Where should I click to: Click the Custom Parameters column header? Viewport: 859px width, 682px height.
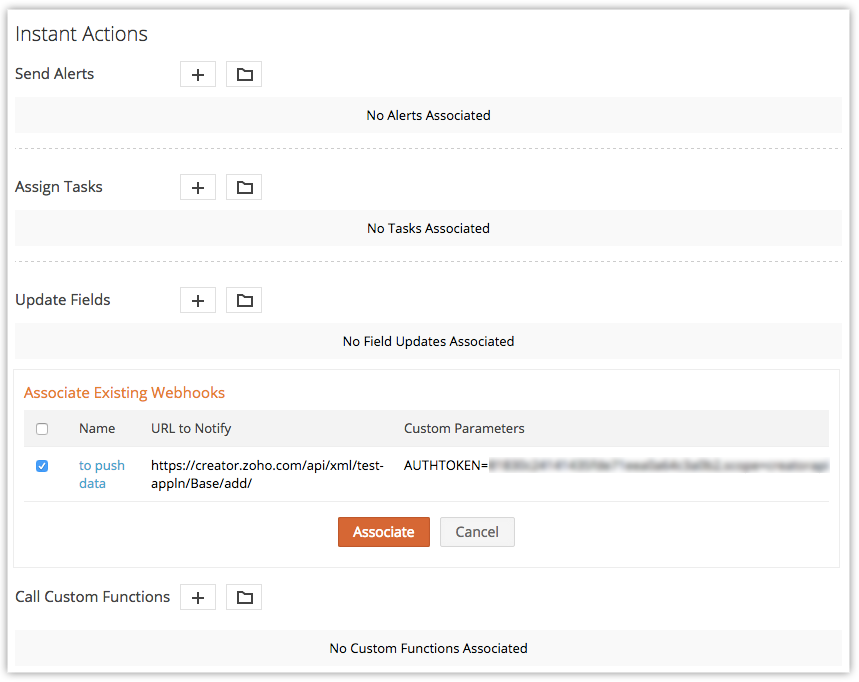464,428
